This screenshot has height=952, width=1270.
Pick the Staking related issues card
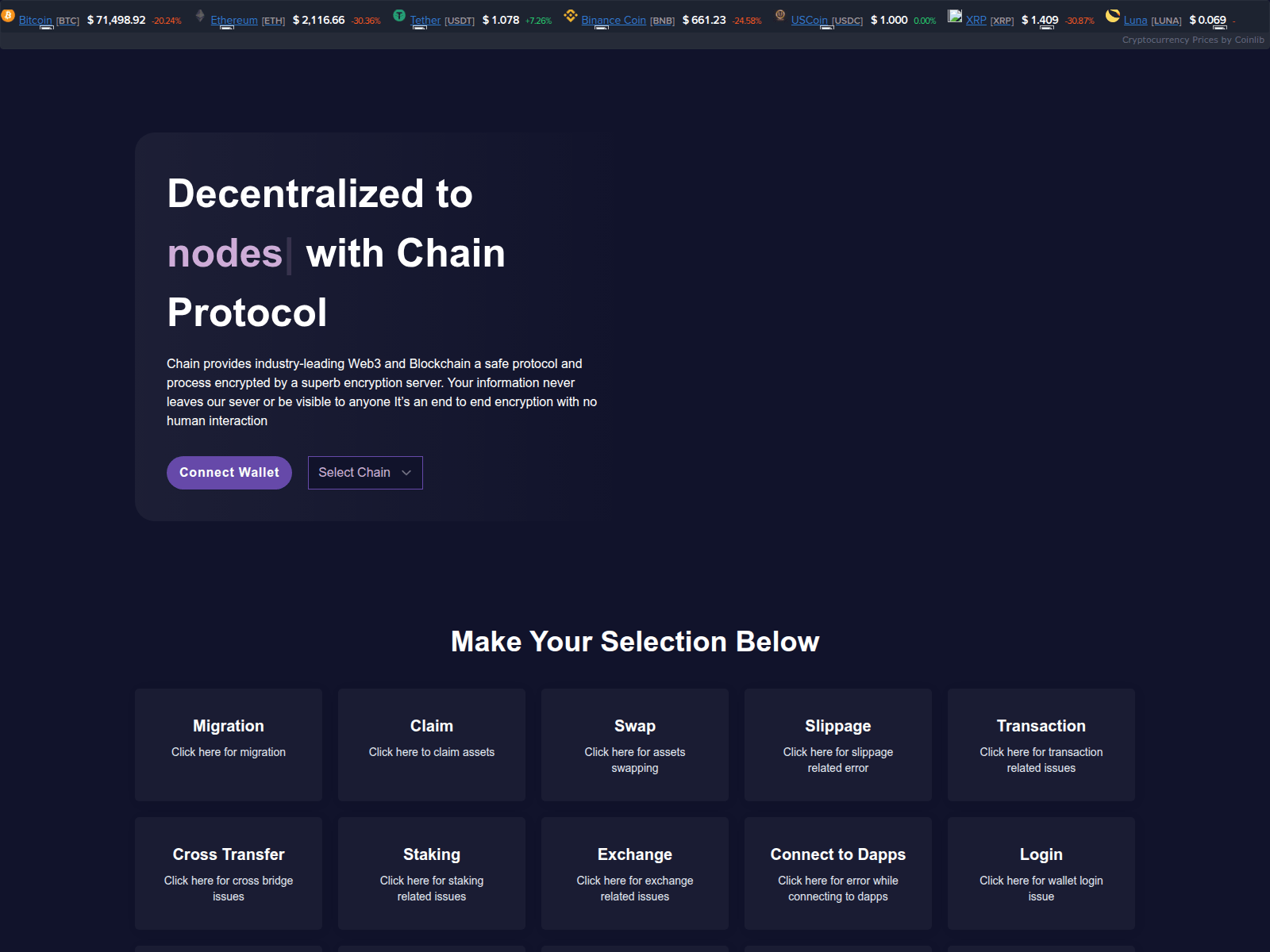[432, 873]
